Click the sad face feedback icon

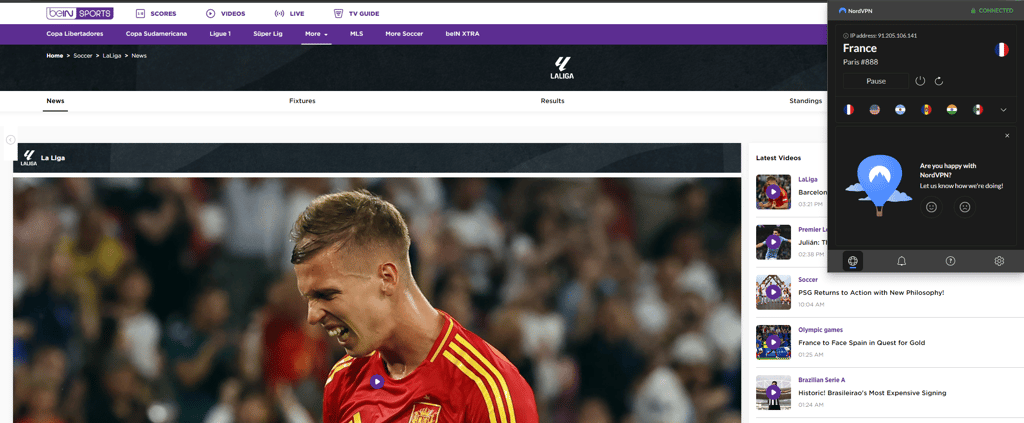pos(965,207)
